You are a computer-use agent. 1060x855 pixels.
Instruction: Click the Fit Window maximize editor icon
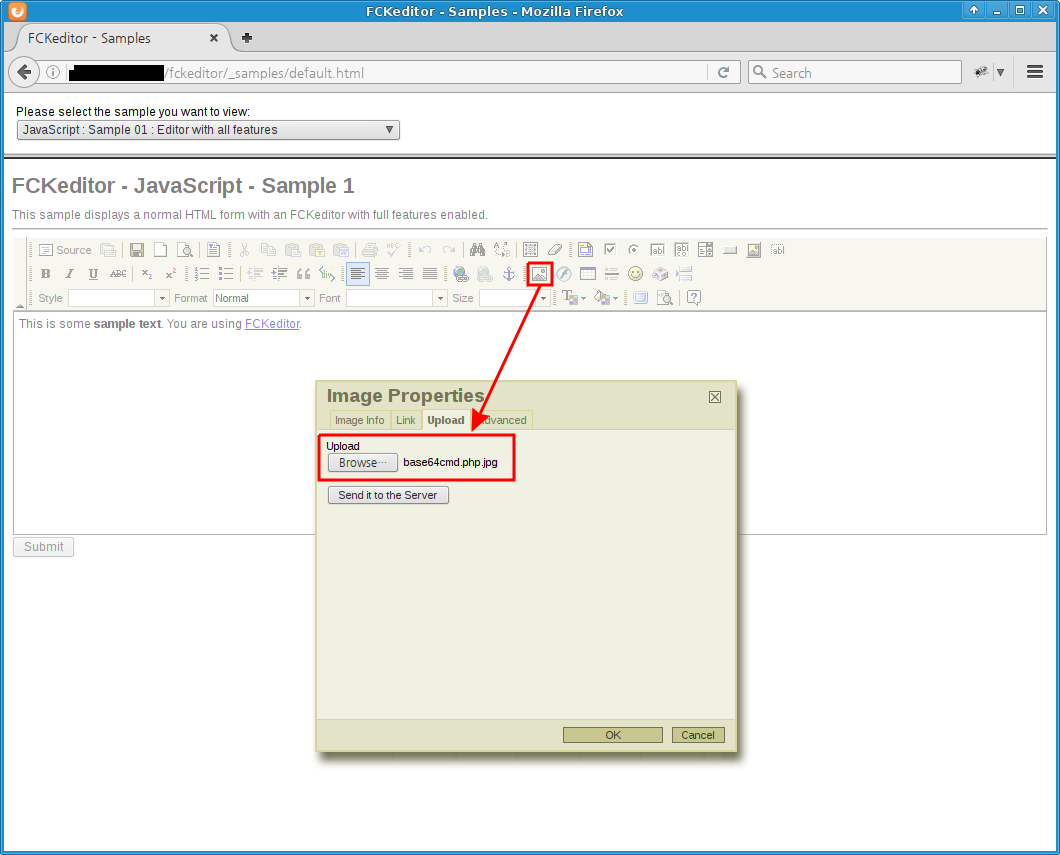(640, 297)
